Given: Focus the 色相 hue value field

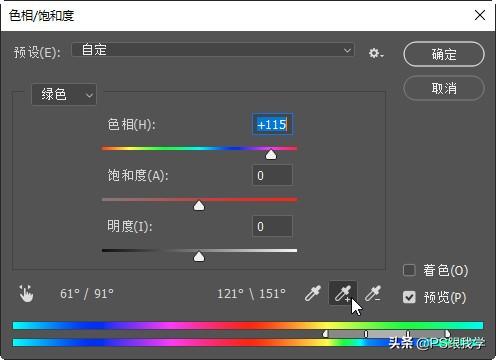Looking at the screenshot, I should (x=272, y=124).
